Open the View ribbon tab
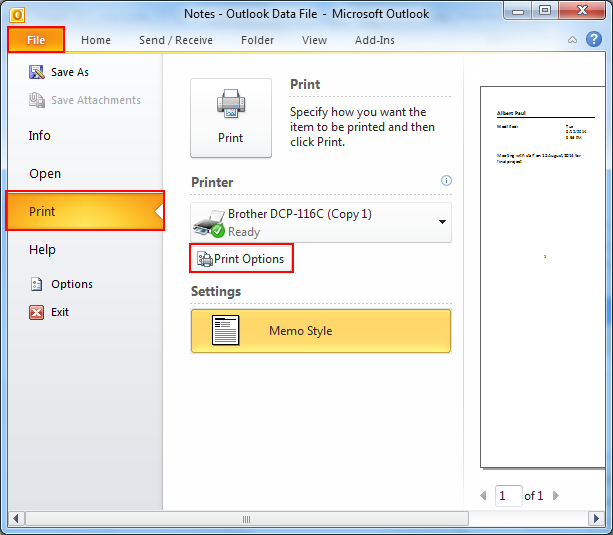 click(314, 40)
